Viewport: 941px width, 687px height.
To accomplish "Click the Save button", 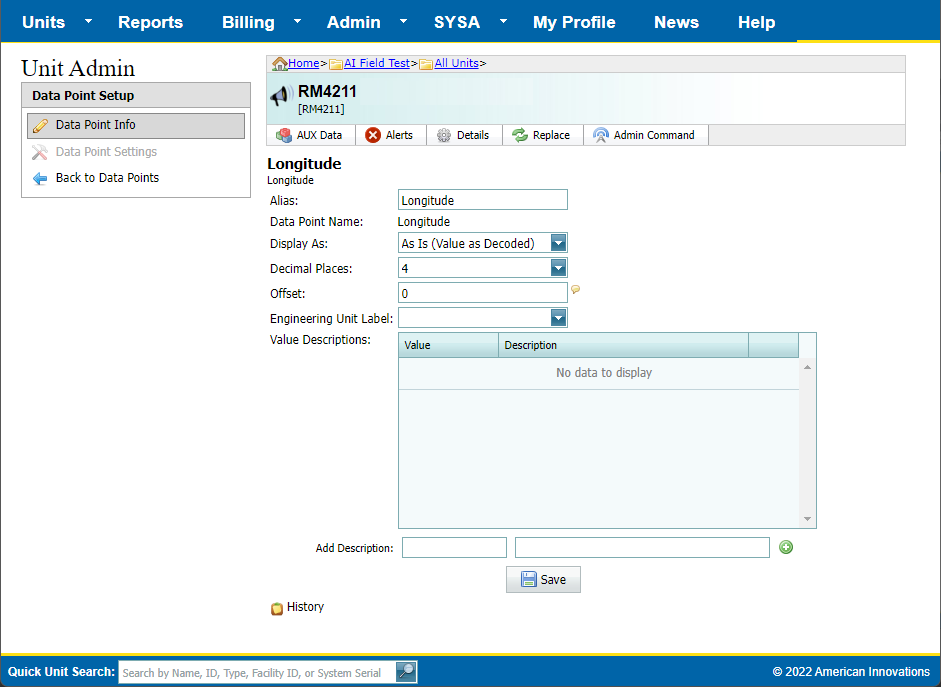I will click(x=543, y=580).
